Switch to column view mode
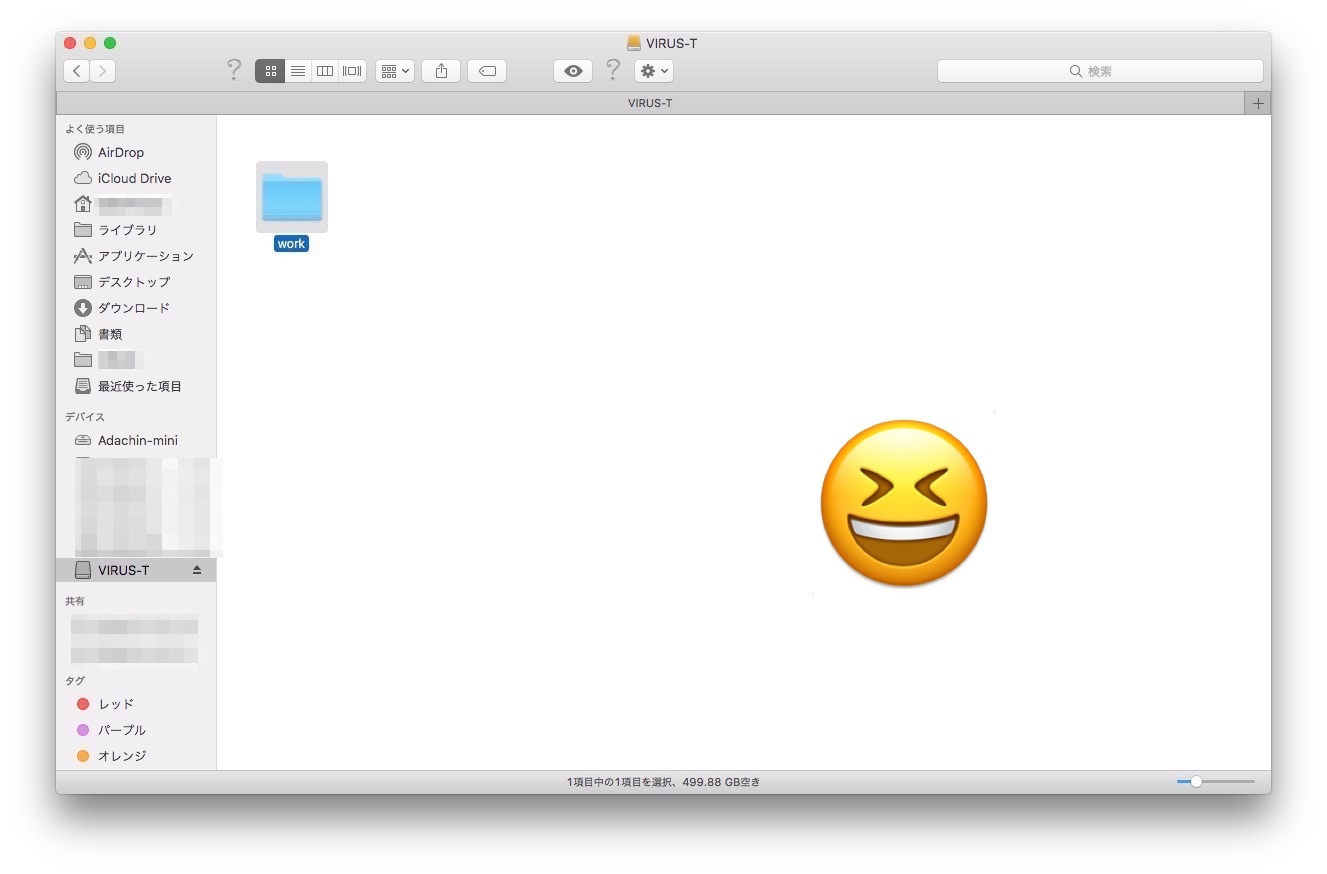The image size is (1327, 874). click(325, 71)
